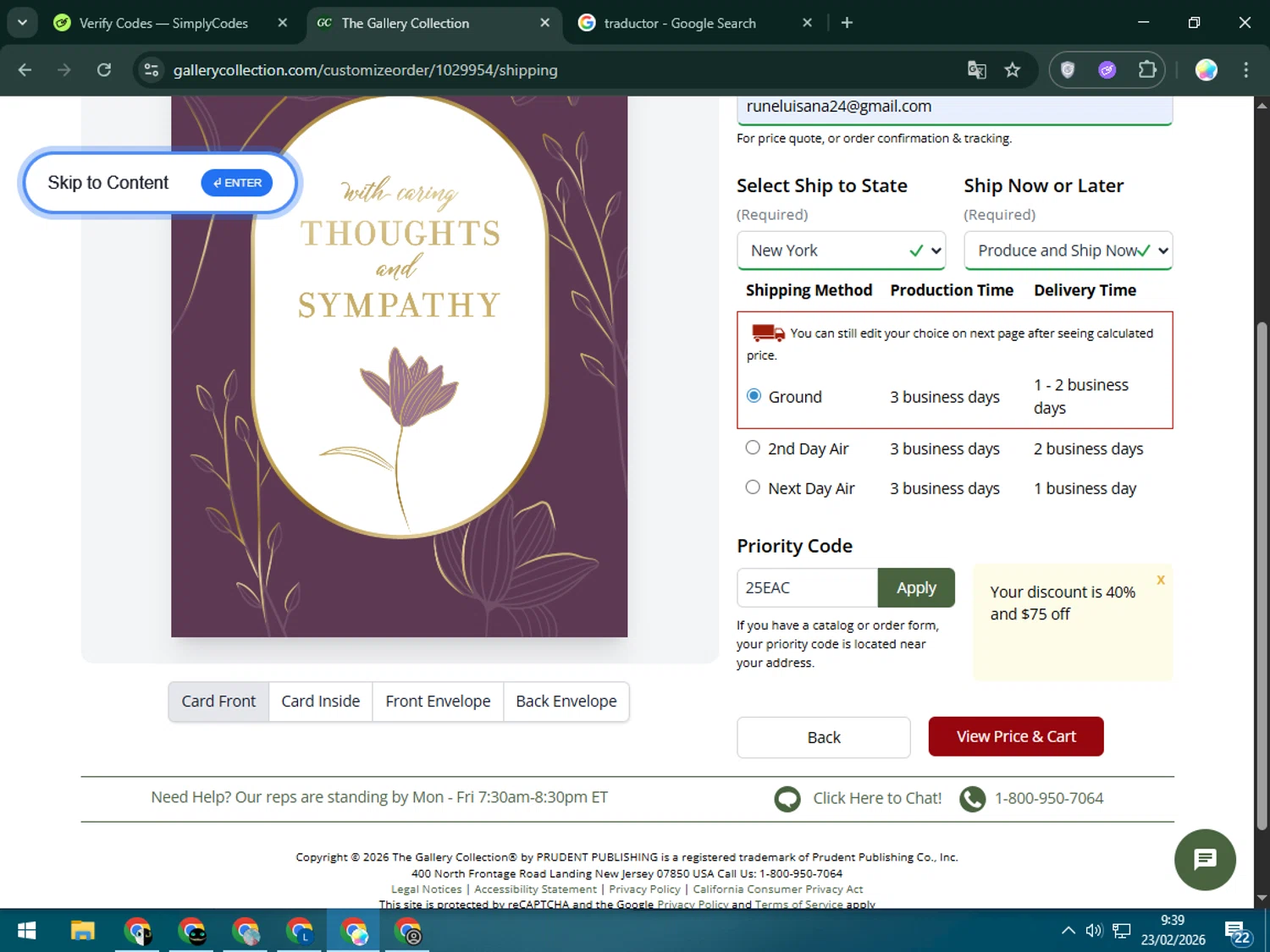Show the Front Envelope preview
Viewport: 1270px width, 952px height.
[x=438, y=702]
